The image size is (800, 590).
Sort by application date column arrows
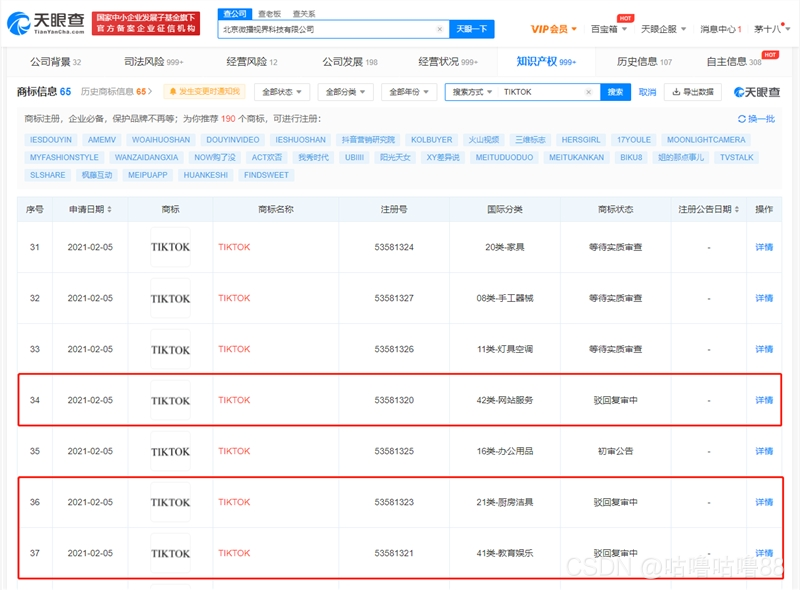click(x=109, y=209)
